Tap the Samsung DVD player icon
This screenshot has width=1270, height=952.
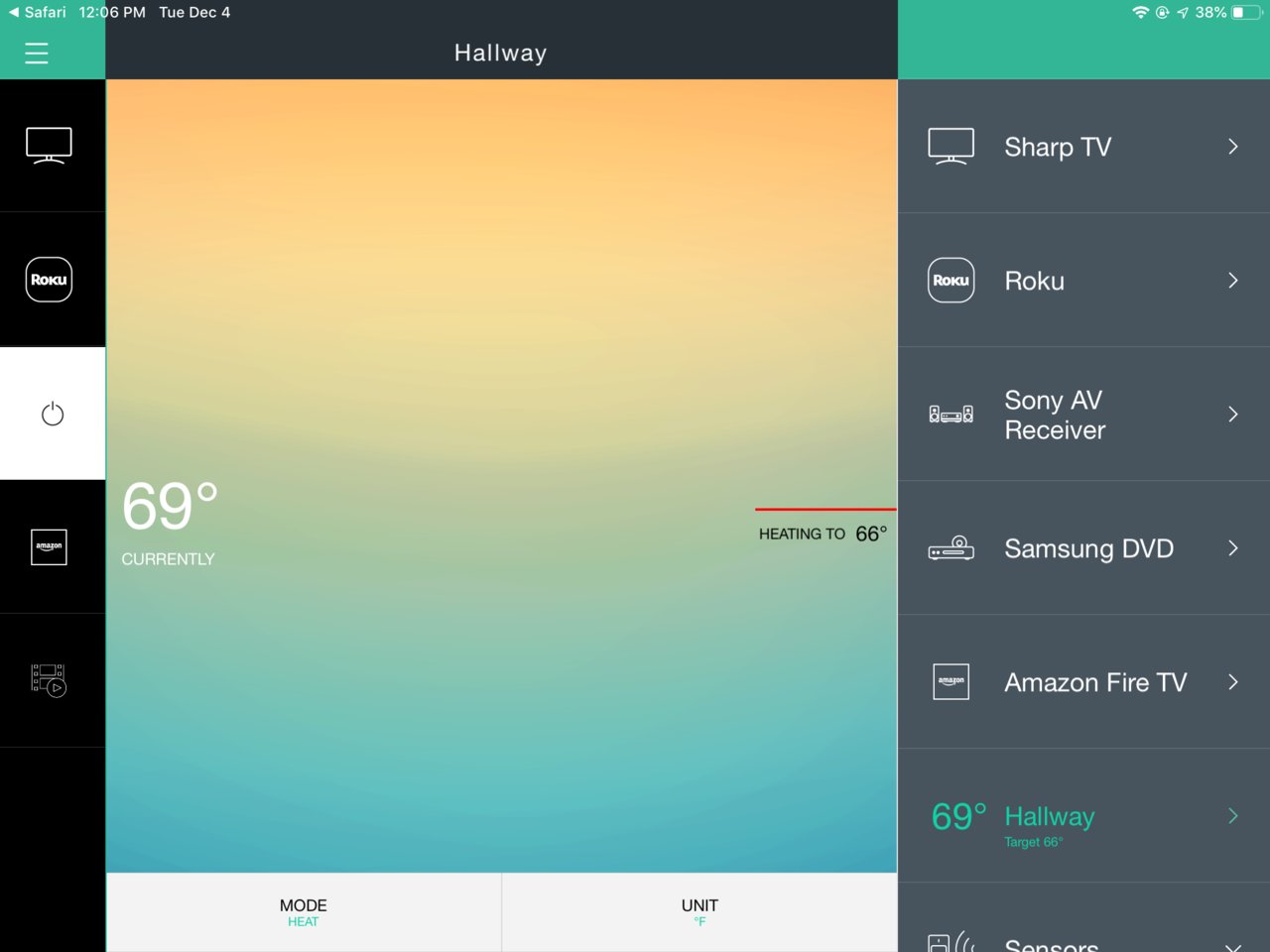click(951, 547)
